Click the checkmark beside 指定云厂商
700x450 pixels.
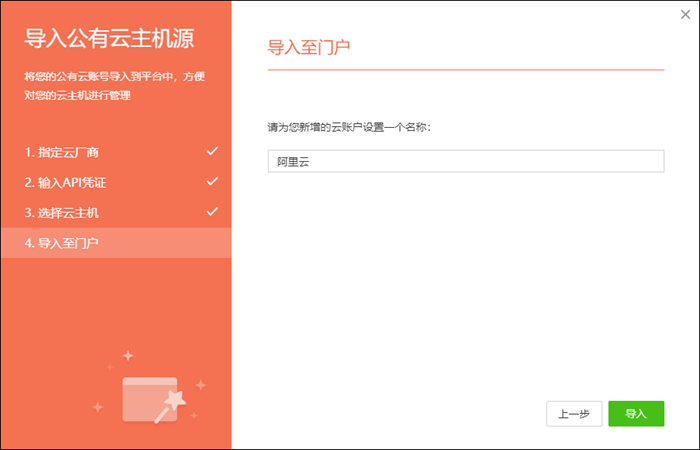pos(211,152)
